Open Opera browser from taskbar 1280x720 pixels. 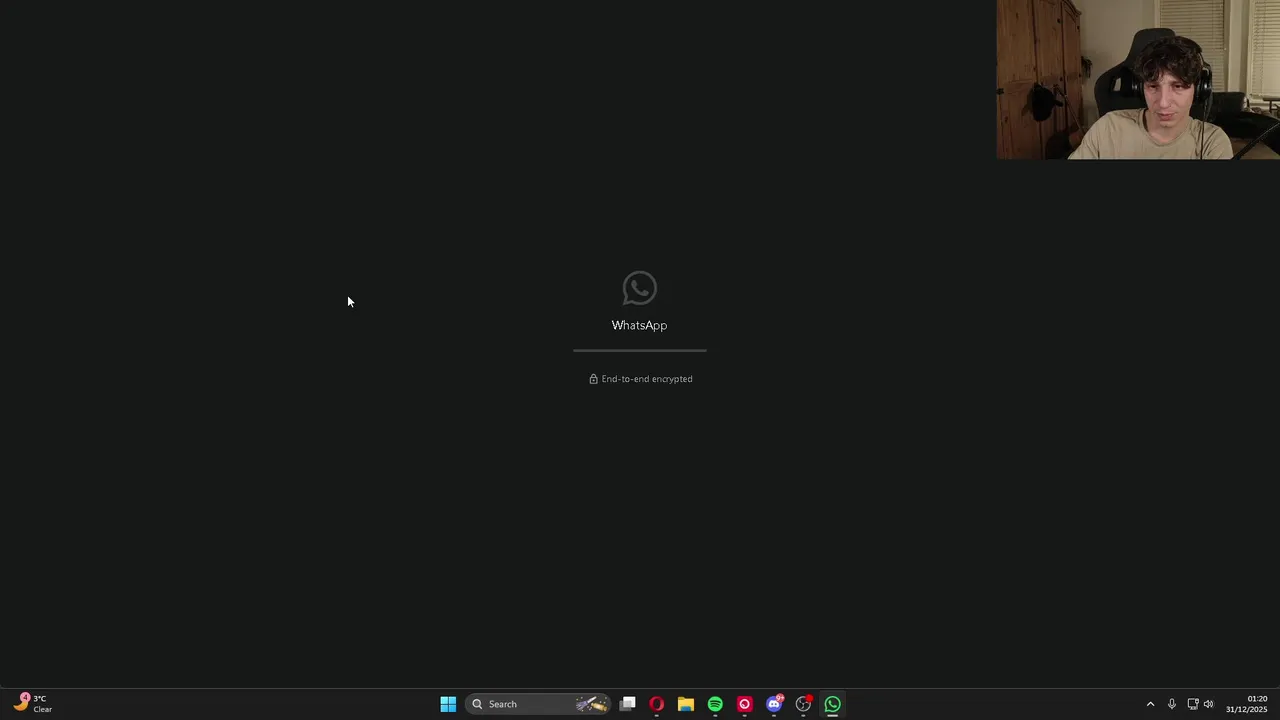[x=657, y=704]
